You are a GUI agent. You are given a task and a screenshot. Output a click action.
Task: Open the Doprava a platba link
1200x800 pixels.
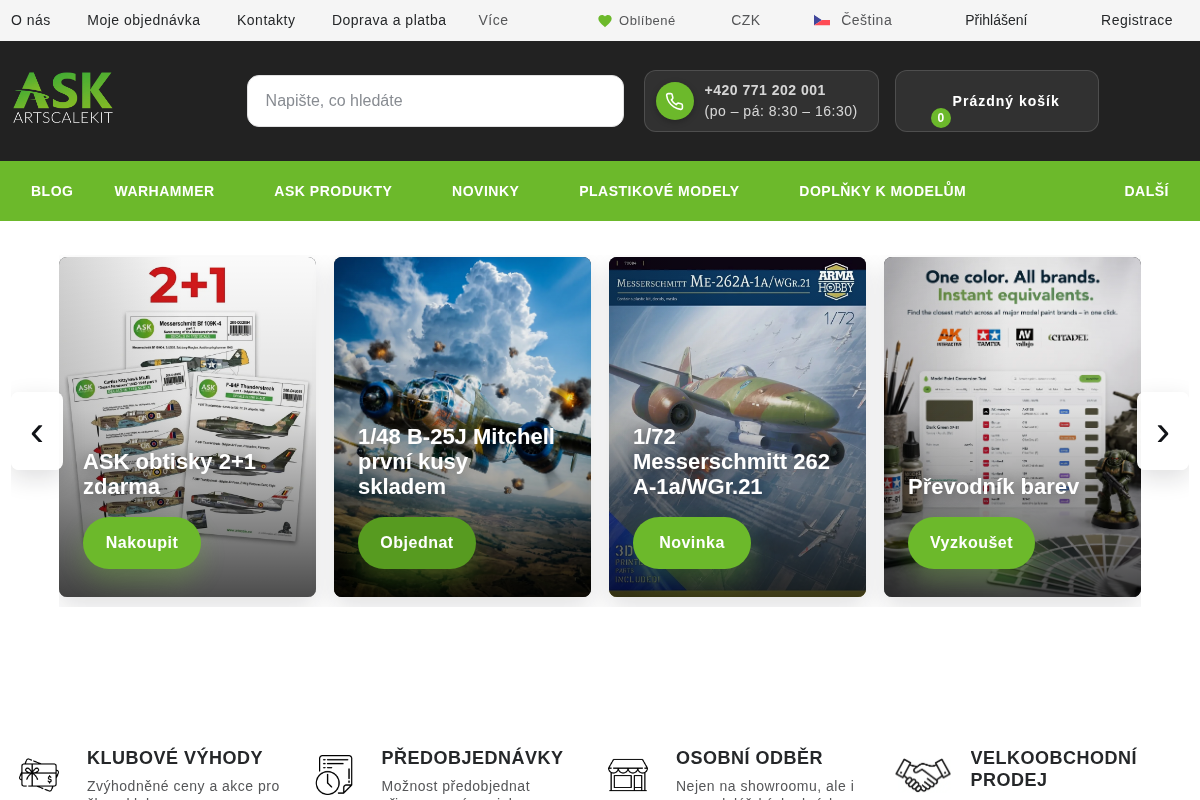coord(389,20)
